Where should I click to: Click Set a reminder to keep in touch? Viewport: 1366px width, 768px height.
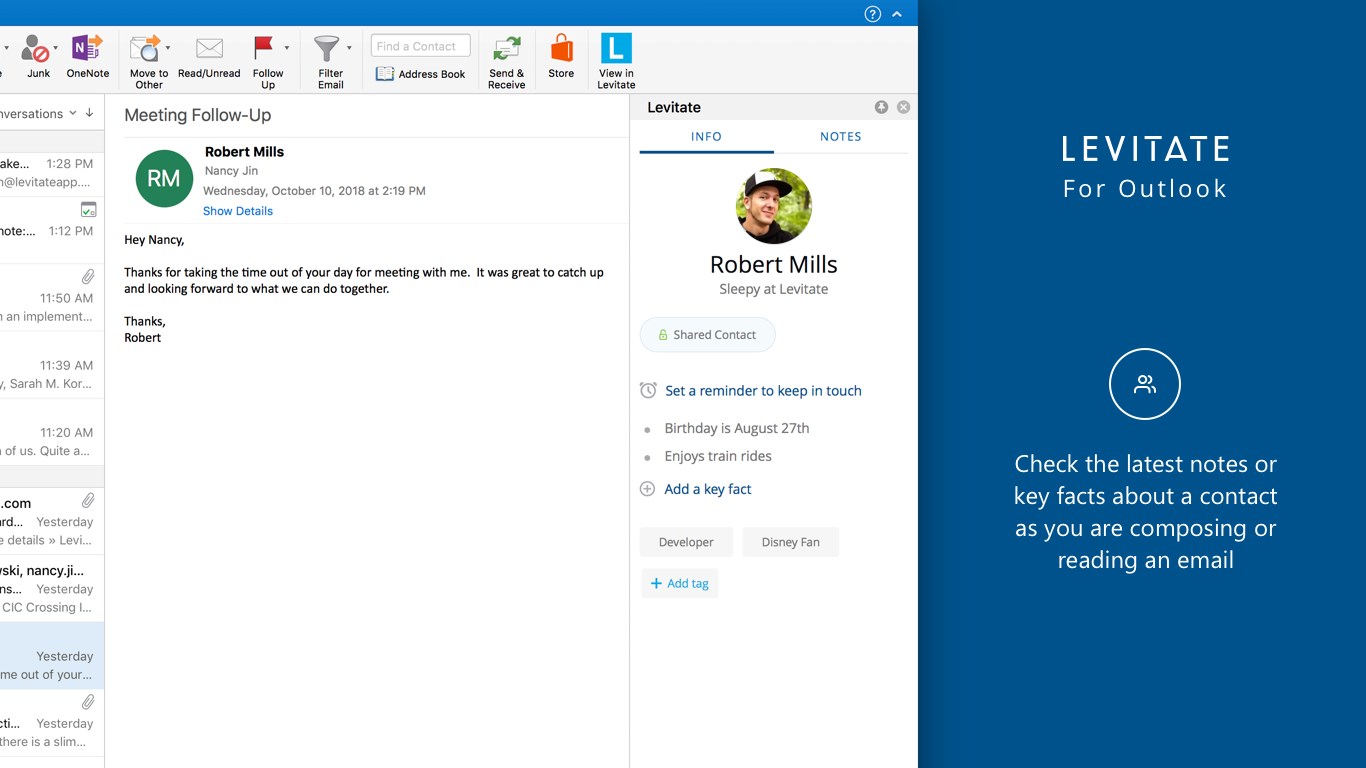(763, 391)
